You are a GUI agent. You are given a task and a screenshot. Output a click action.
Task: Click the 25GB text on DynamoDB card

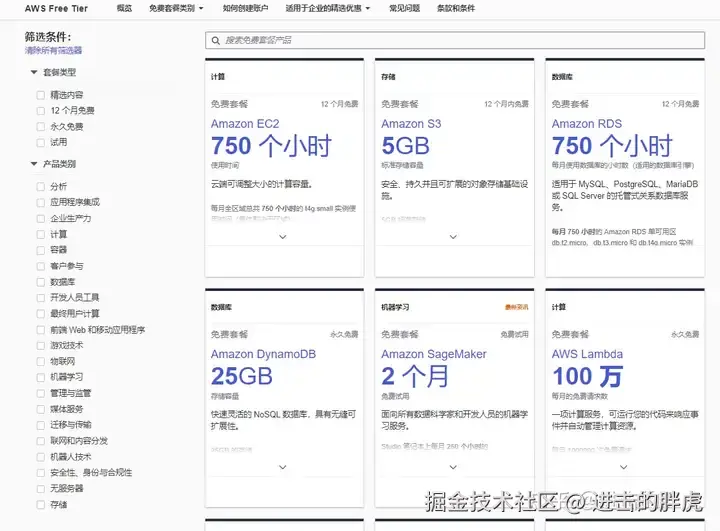[x=242, y=376]
